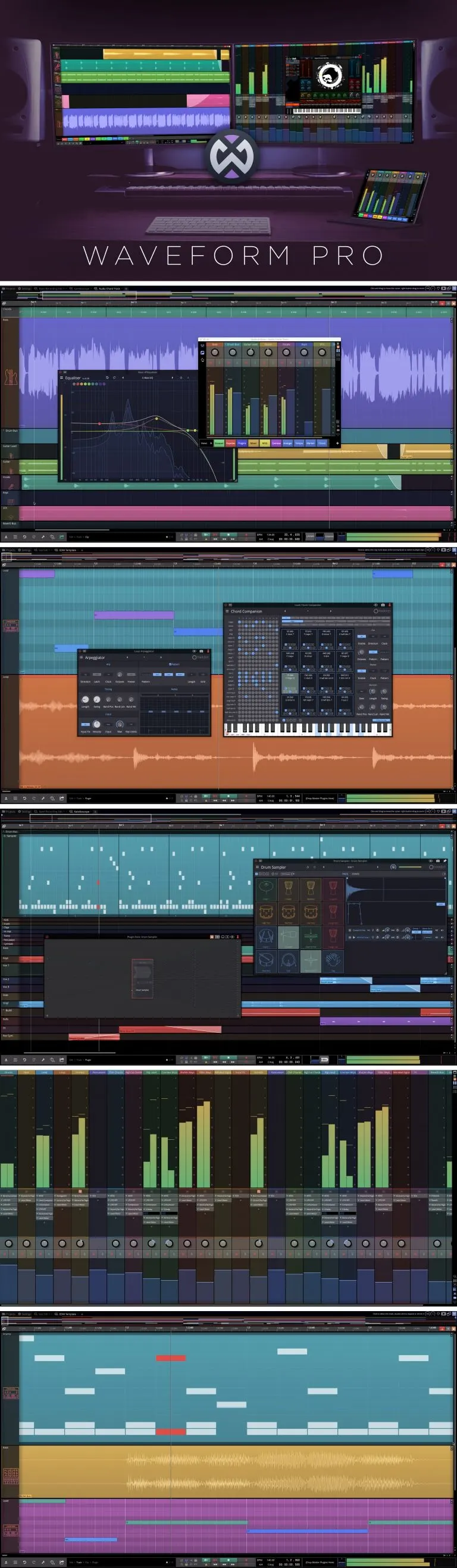This screenshot has height=1568, width=457.
Task: Click the Velocity knob in the Arpeggiator
Action: (x=96, y=724)
